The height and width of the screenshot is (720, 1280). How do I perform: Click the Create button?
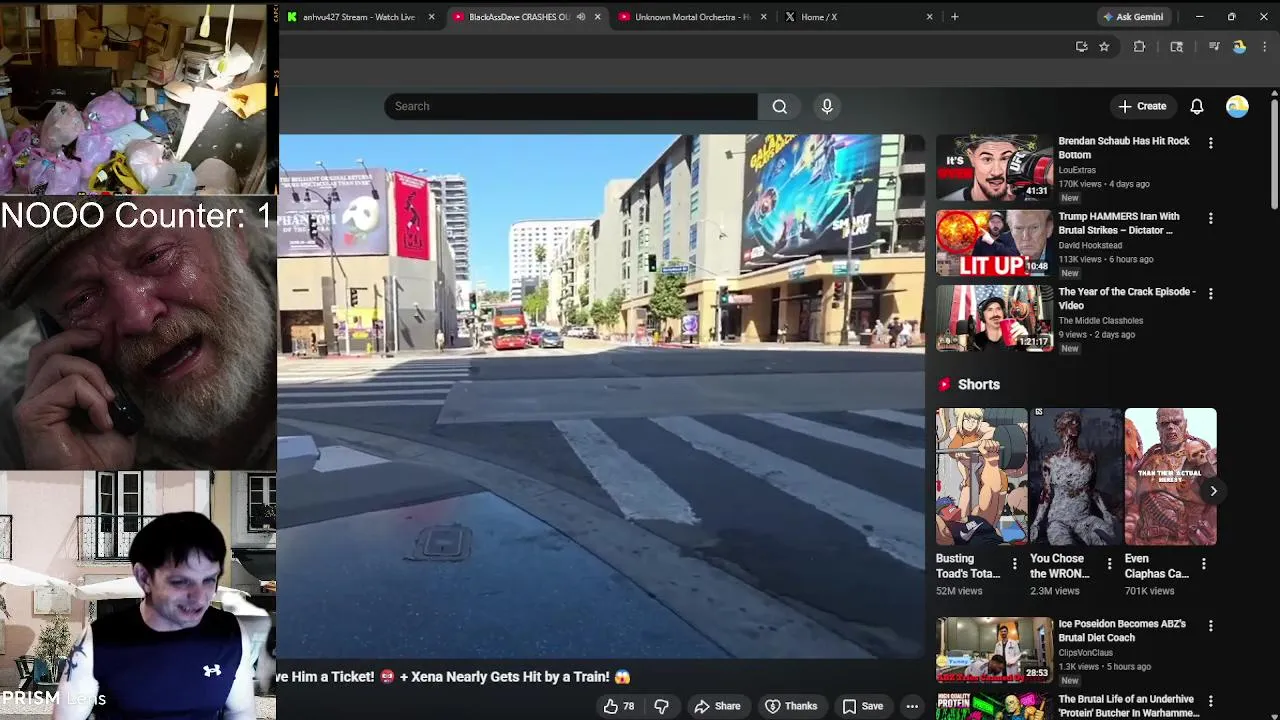click(x=1142, y=106)
